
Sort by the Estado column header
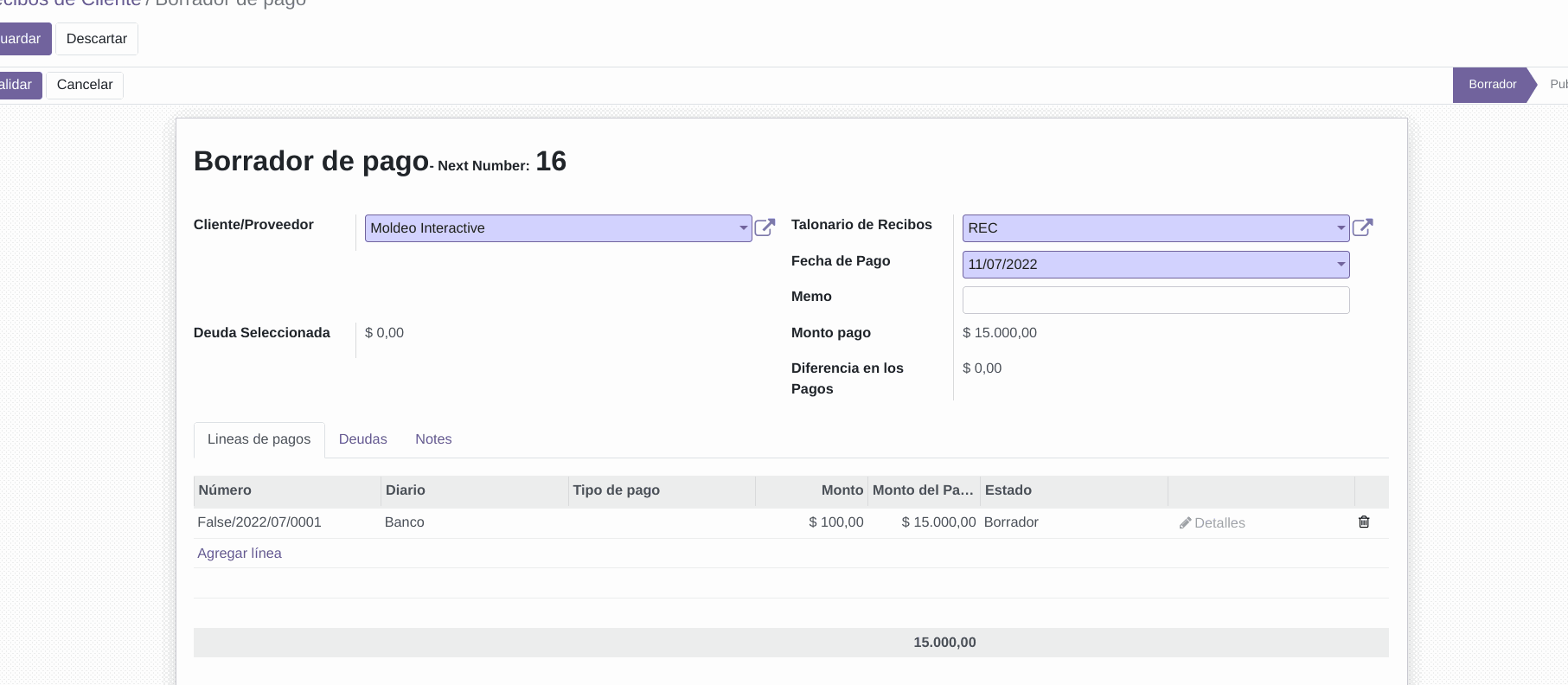pos(1073,490)
